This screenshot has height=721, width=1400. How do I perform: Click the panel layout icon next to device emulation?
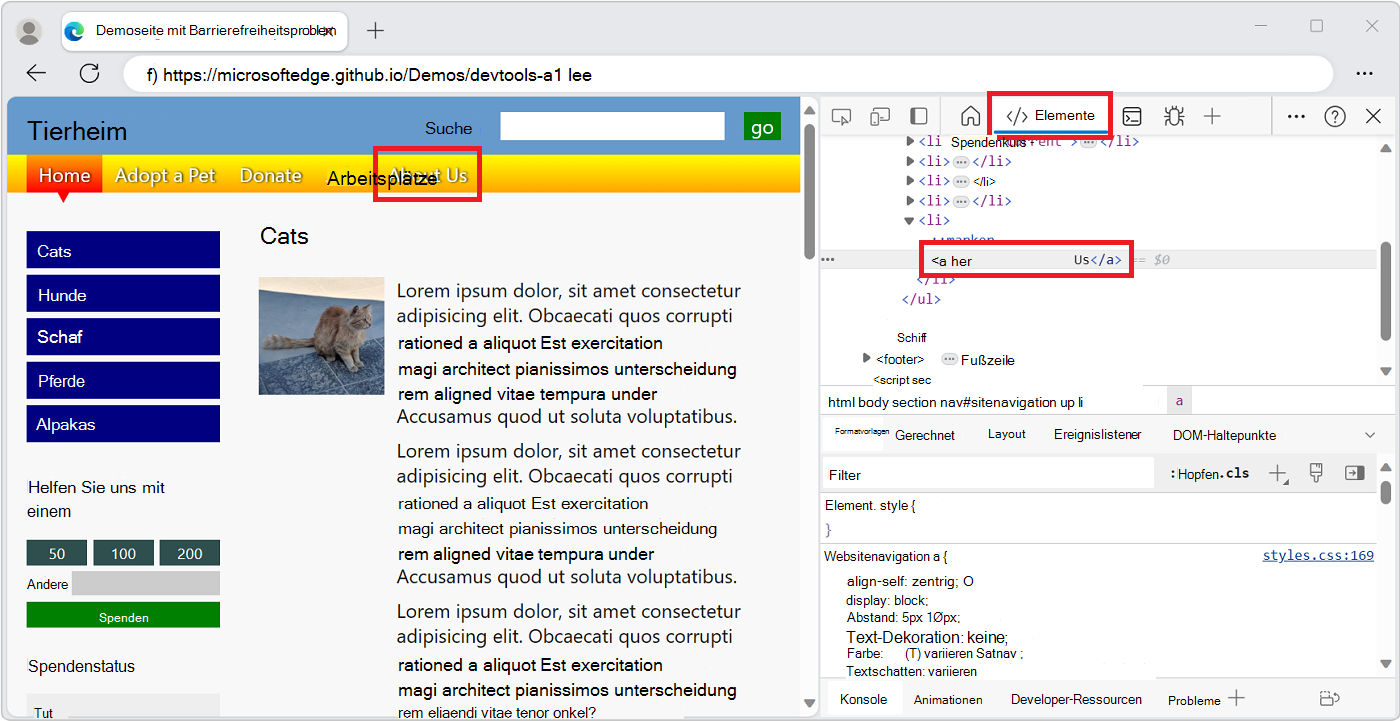click(x=918, y=116)
